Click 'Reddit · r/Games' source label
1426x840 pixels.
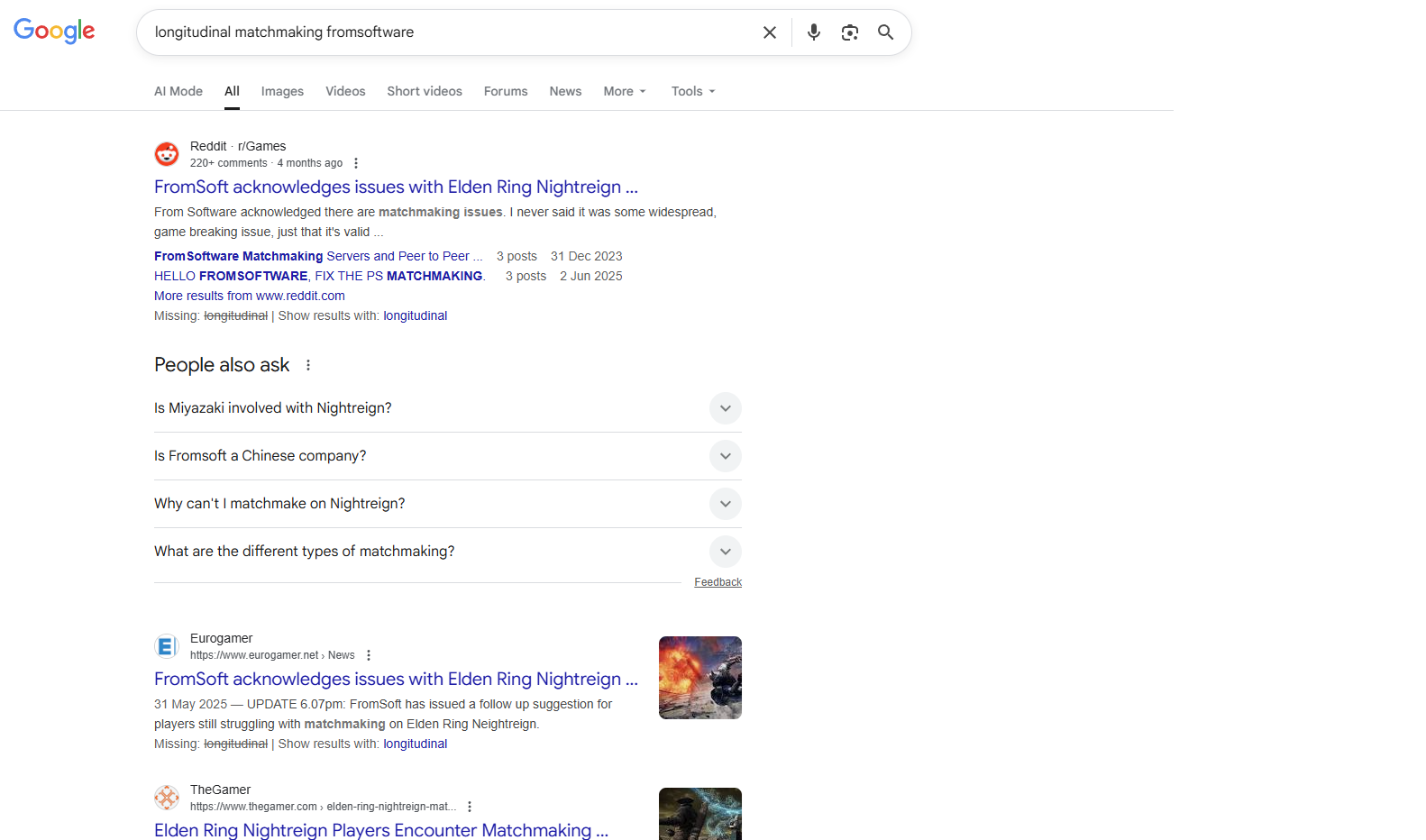[x=238, y=146]
